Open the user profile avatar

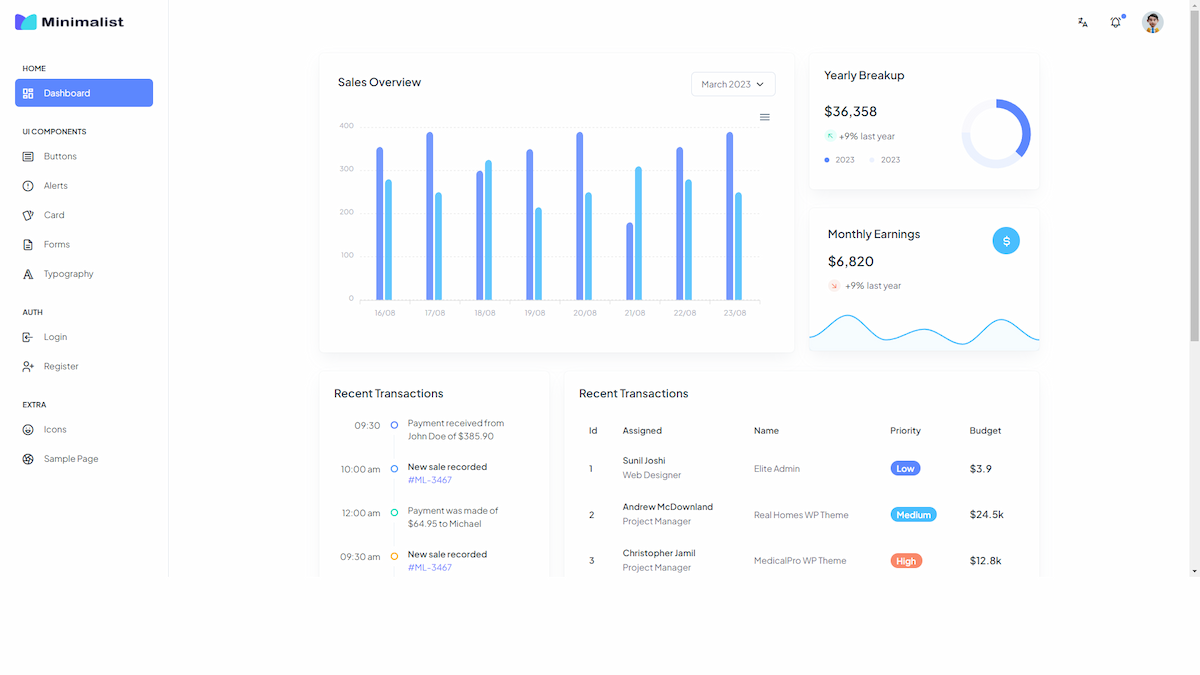coord(1153,22)
